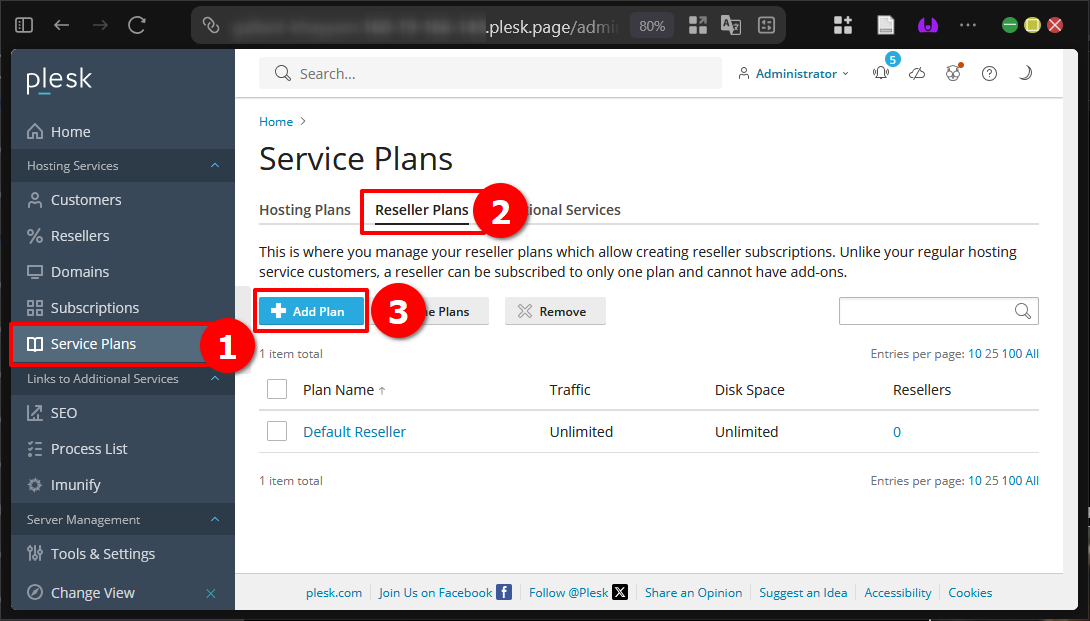
Task: Set entries per page to 100 above the table
Action: [x=1011, y=354]
